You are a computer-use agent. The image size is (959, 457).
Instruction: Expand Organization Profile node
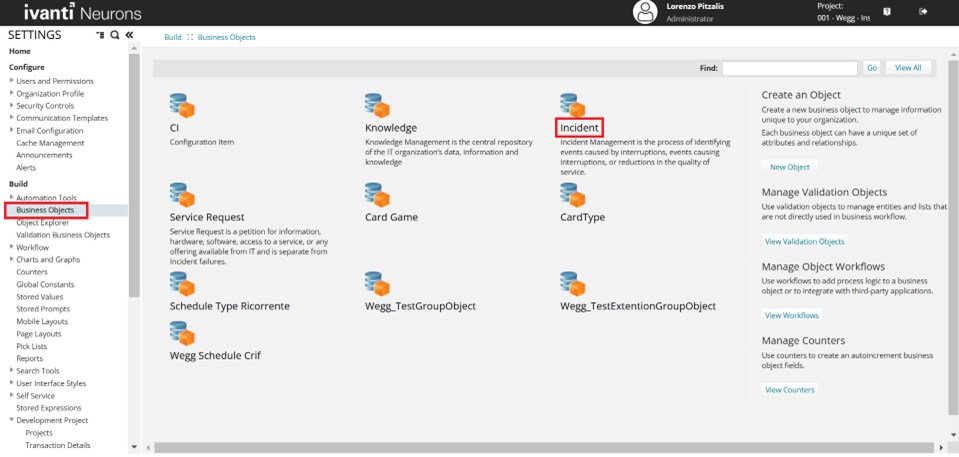12,94
